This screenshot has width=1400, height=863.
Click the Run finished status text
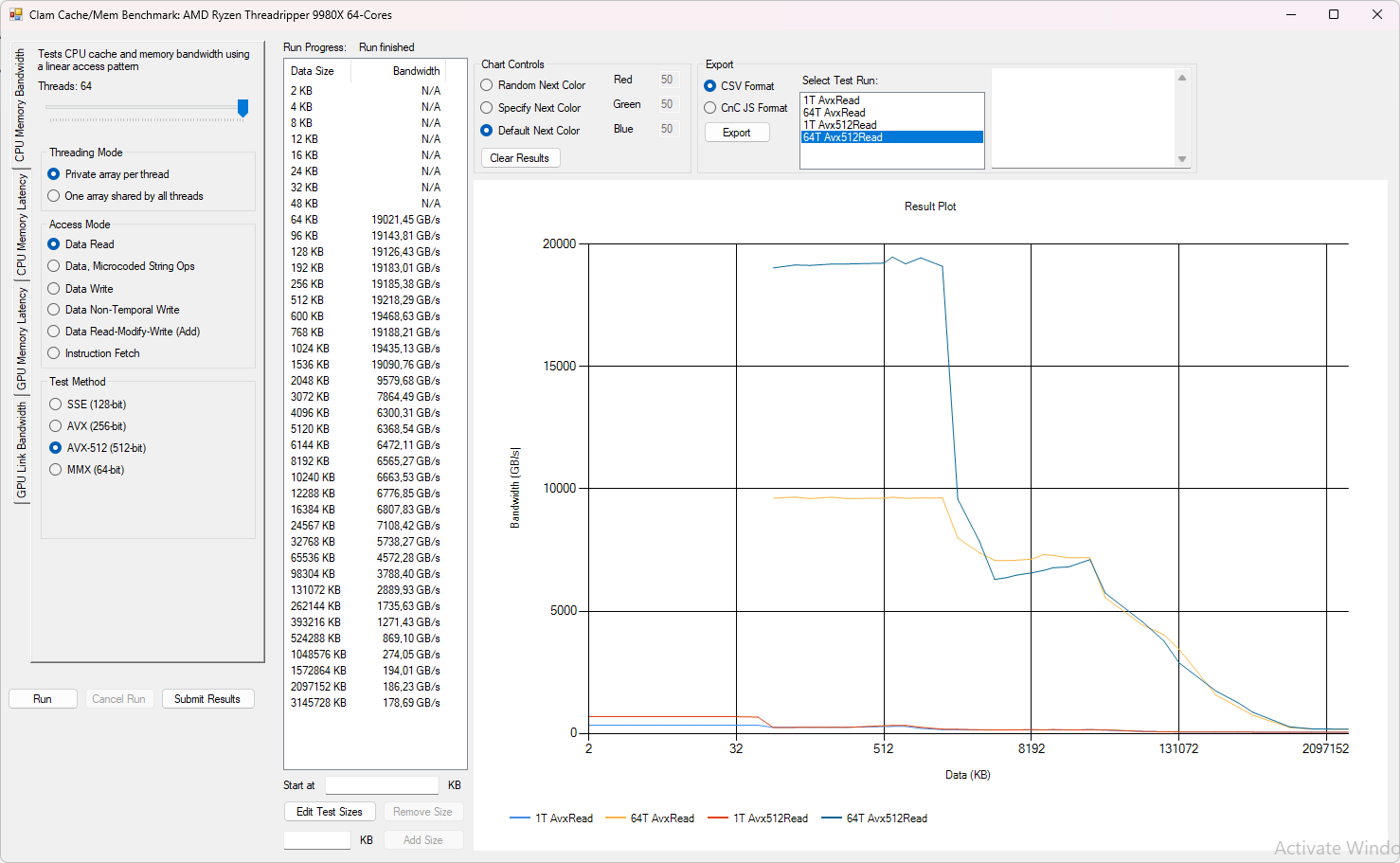pos(386,47)
